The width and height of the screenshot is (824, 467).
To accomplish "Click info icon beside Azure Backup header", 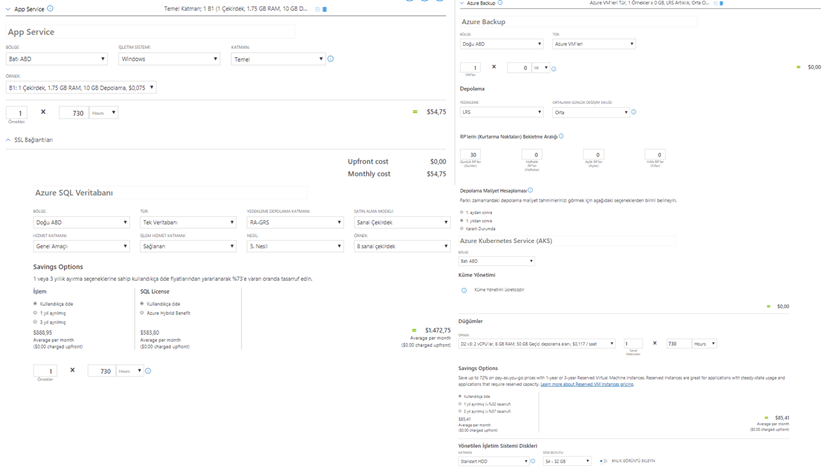I will tap(500, 3).
